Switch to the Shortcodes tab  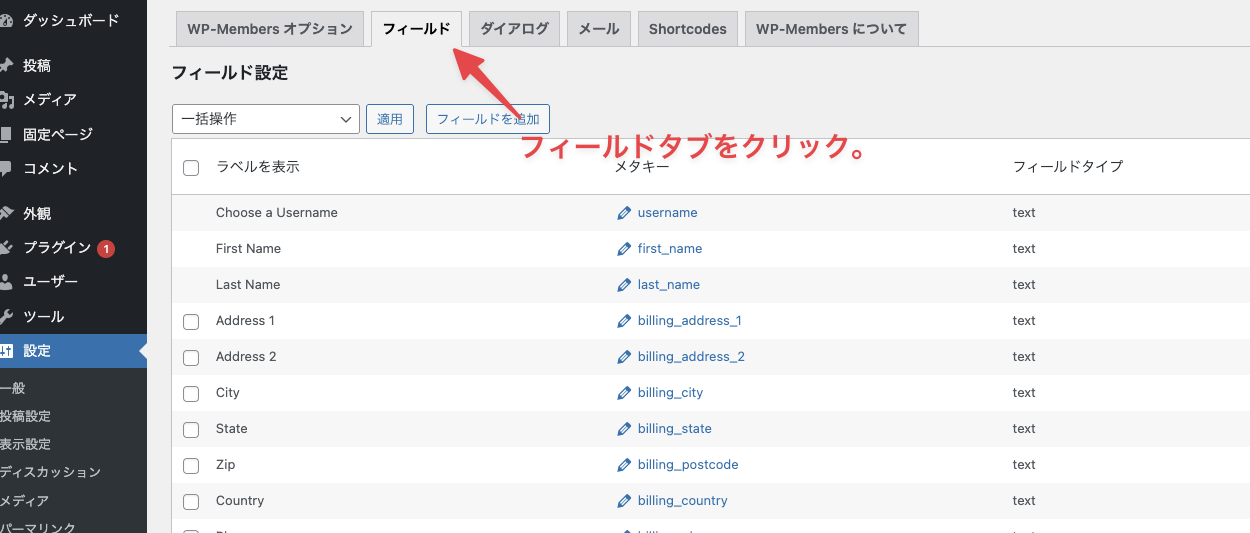687,29
